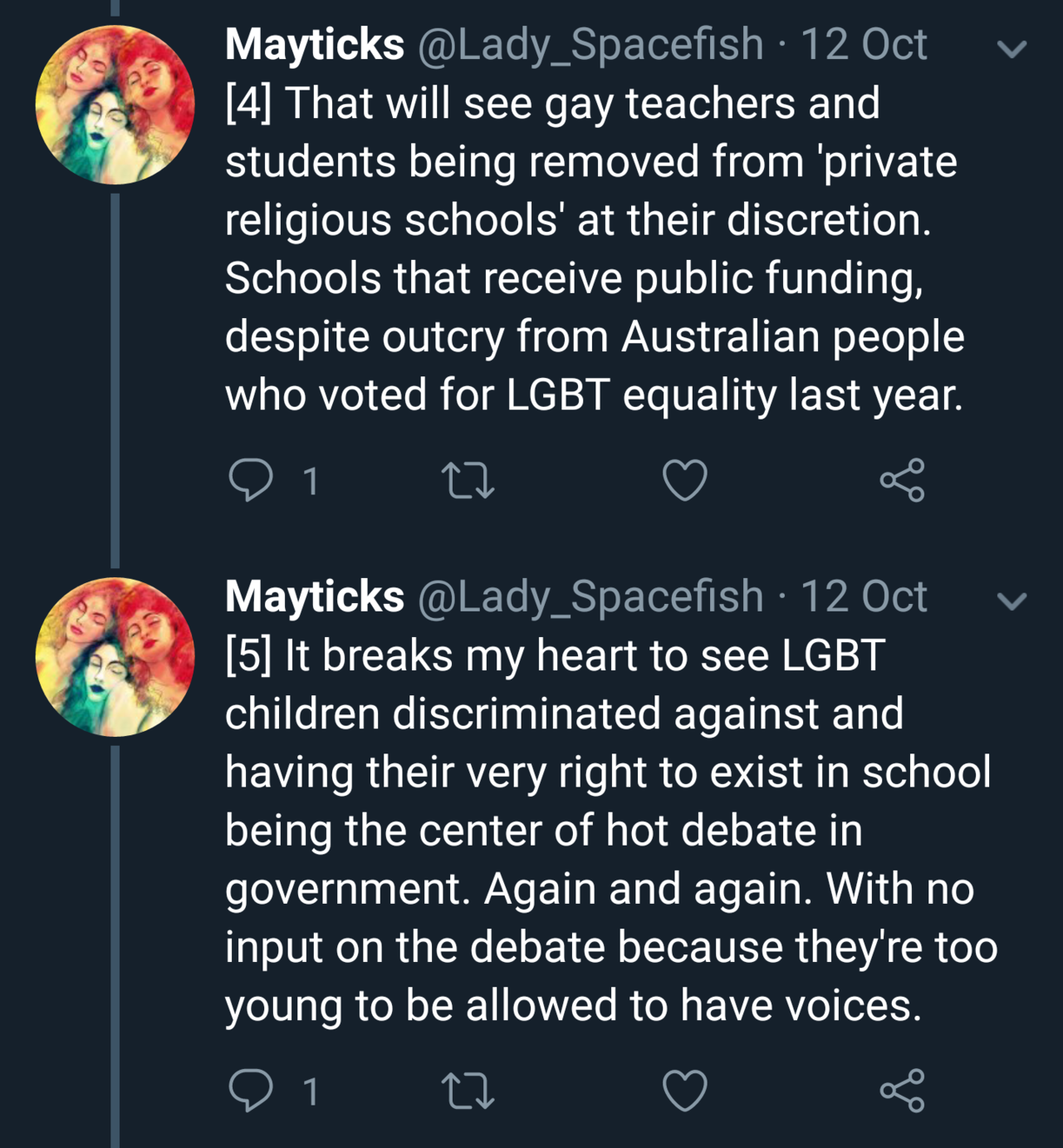Open the Mayticks display name on tweet [4]

(x=315, y=44)
